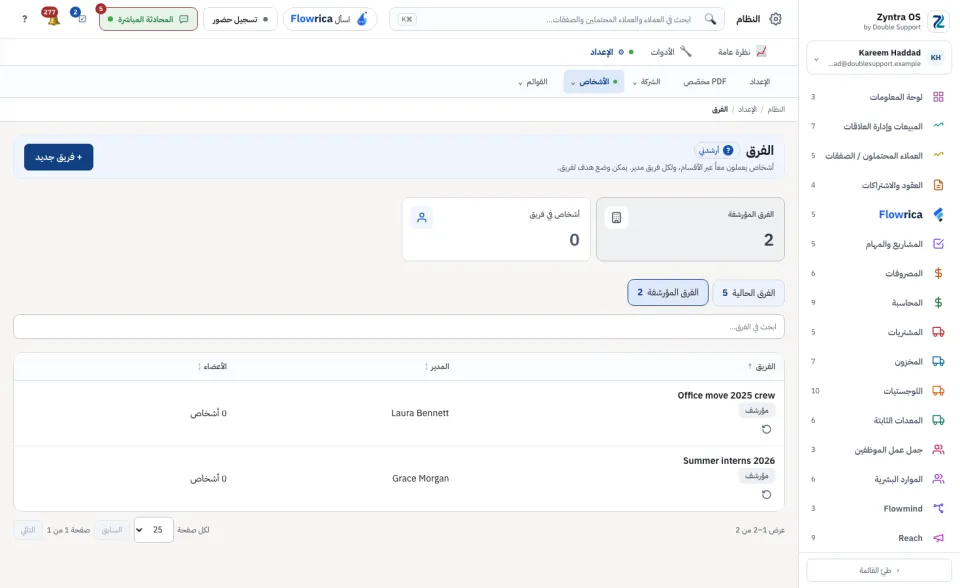
Task: Open the top الإعداد tab with green dot
Action: [612, 52]
